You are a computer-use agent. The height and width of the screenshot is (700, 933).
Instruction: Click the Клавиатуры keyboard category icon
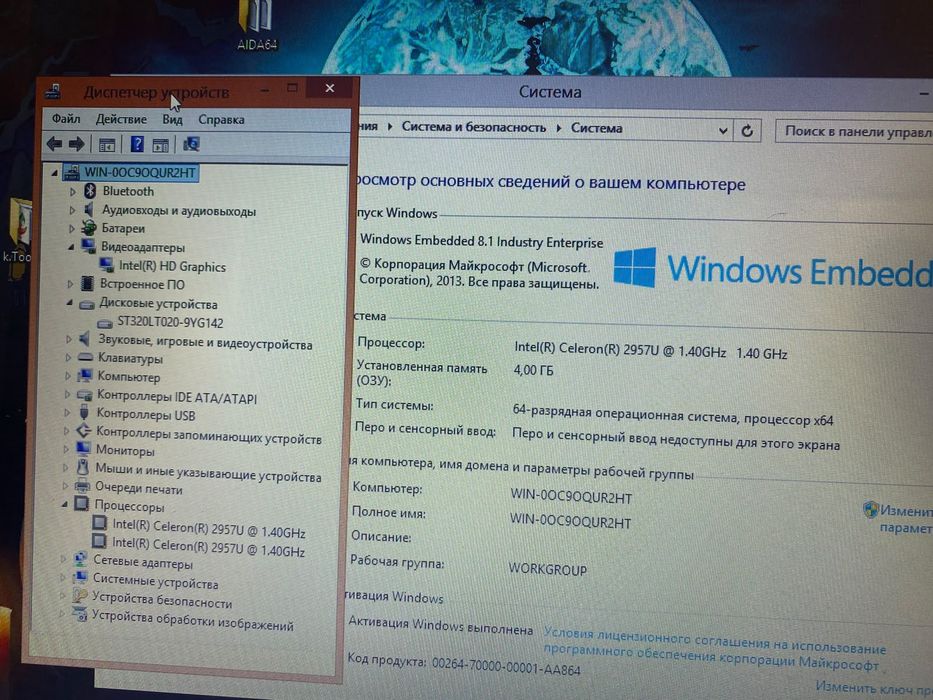[x=86, y=357]
